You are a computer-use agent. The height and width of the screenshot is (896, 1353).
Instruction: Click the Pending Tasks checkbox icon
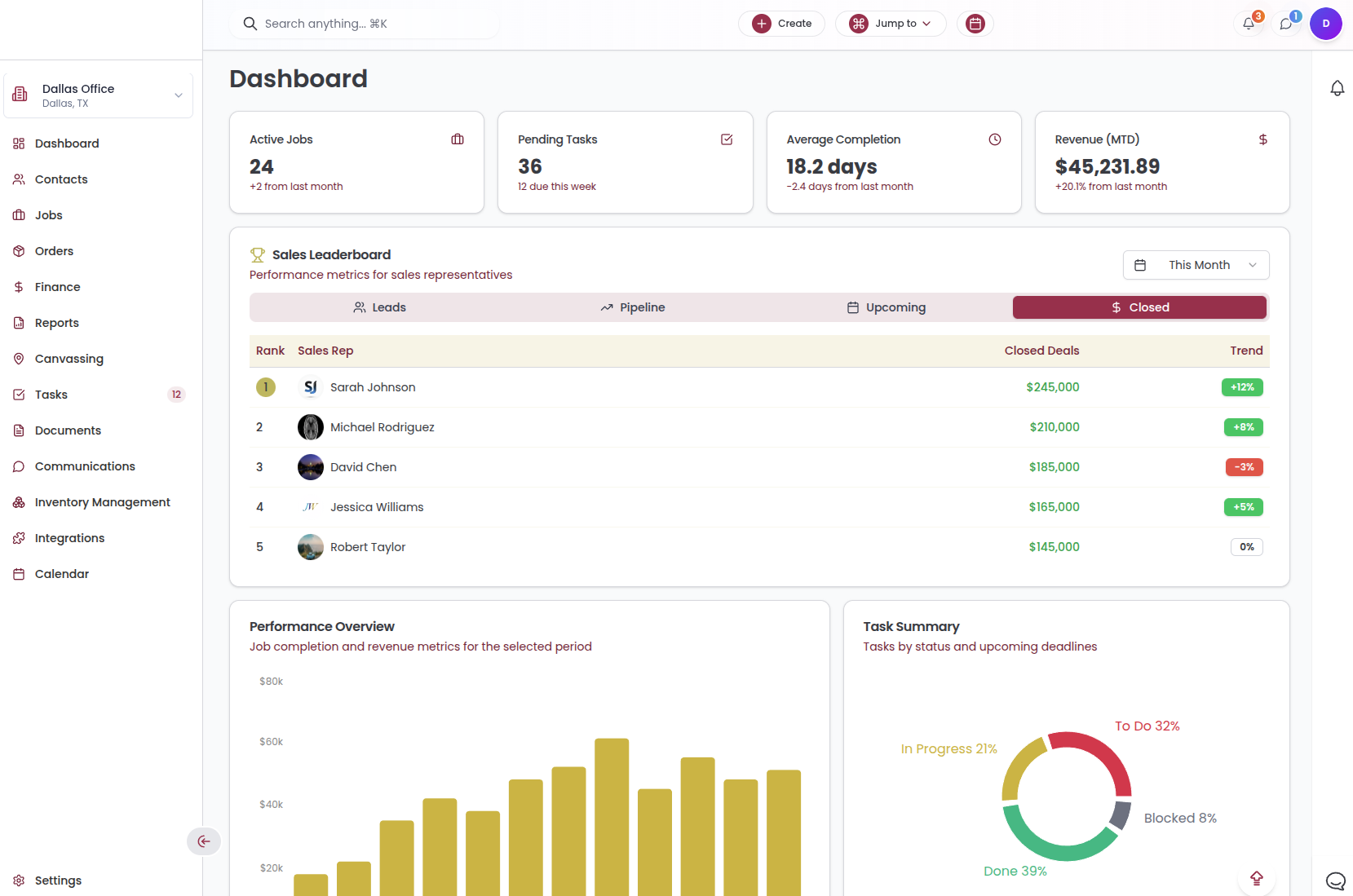click(727, 139)
